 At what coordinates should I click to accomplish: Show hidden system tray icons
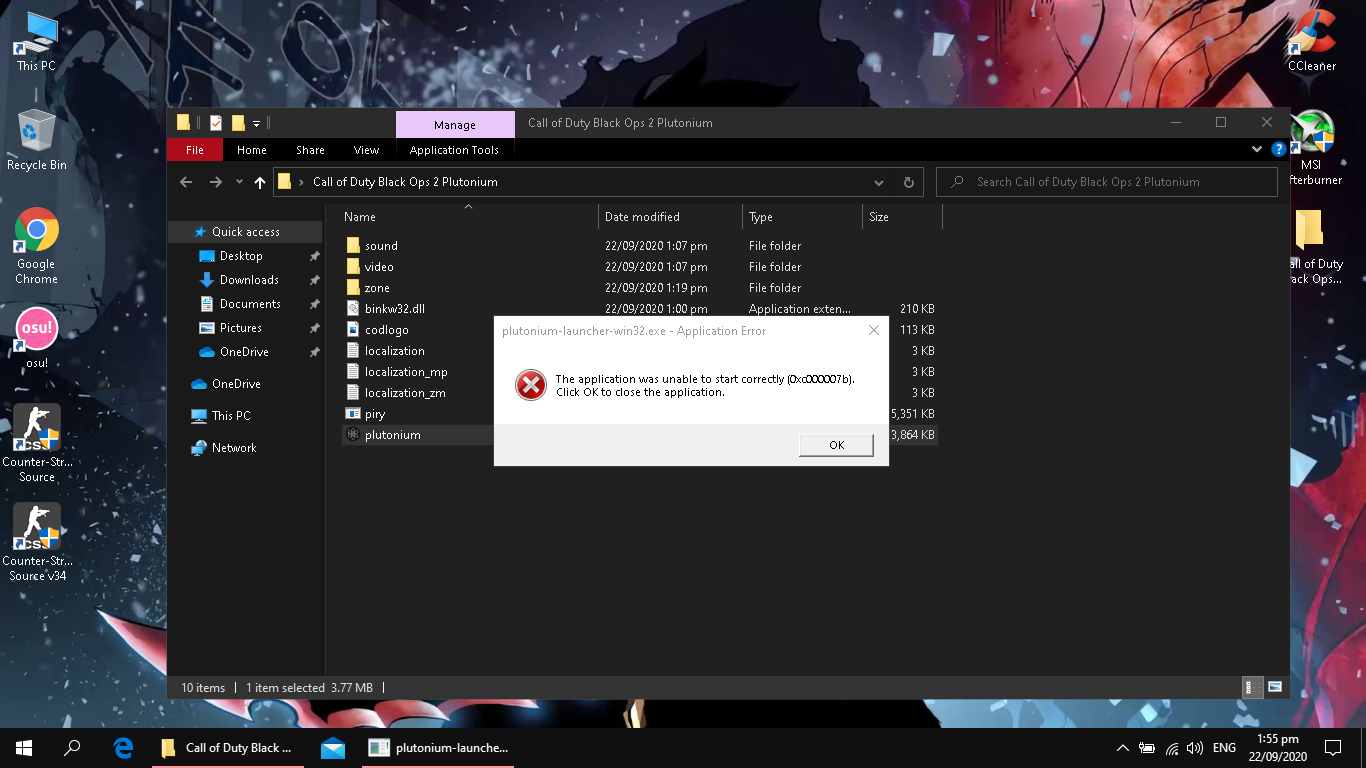point(1123,747)
